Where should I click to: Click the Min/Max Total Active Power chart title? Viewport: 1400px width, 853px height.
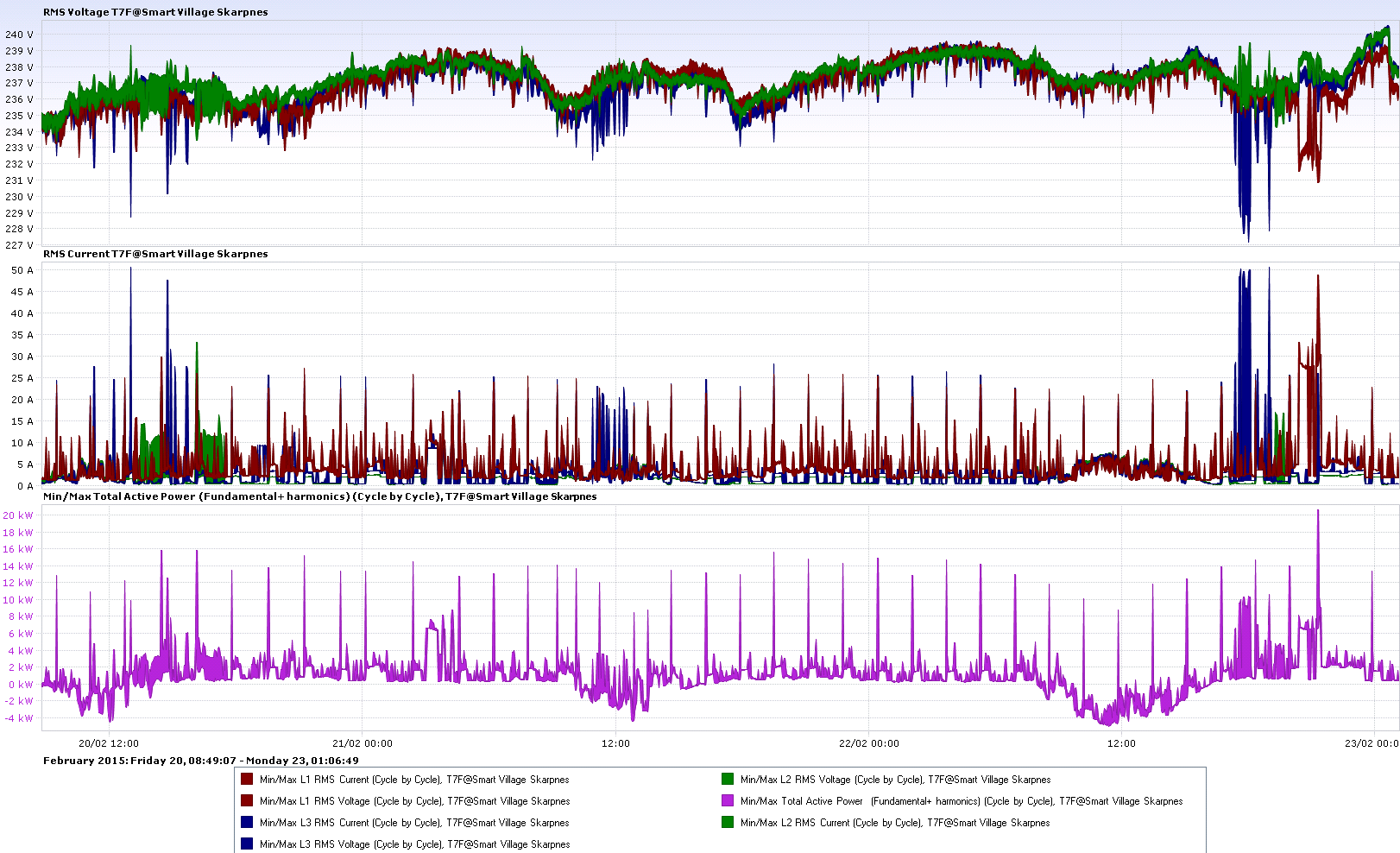[x=319, y=496]
